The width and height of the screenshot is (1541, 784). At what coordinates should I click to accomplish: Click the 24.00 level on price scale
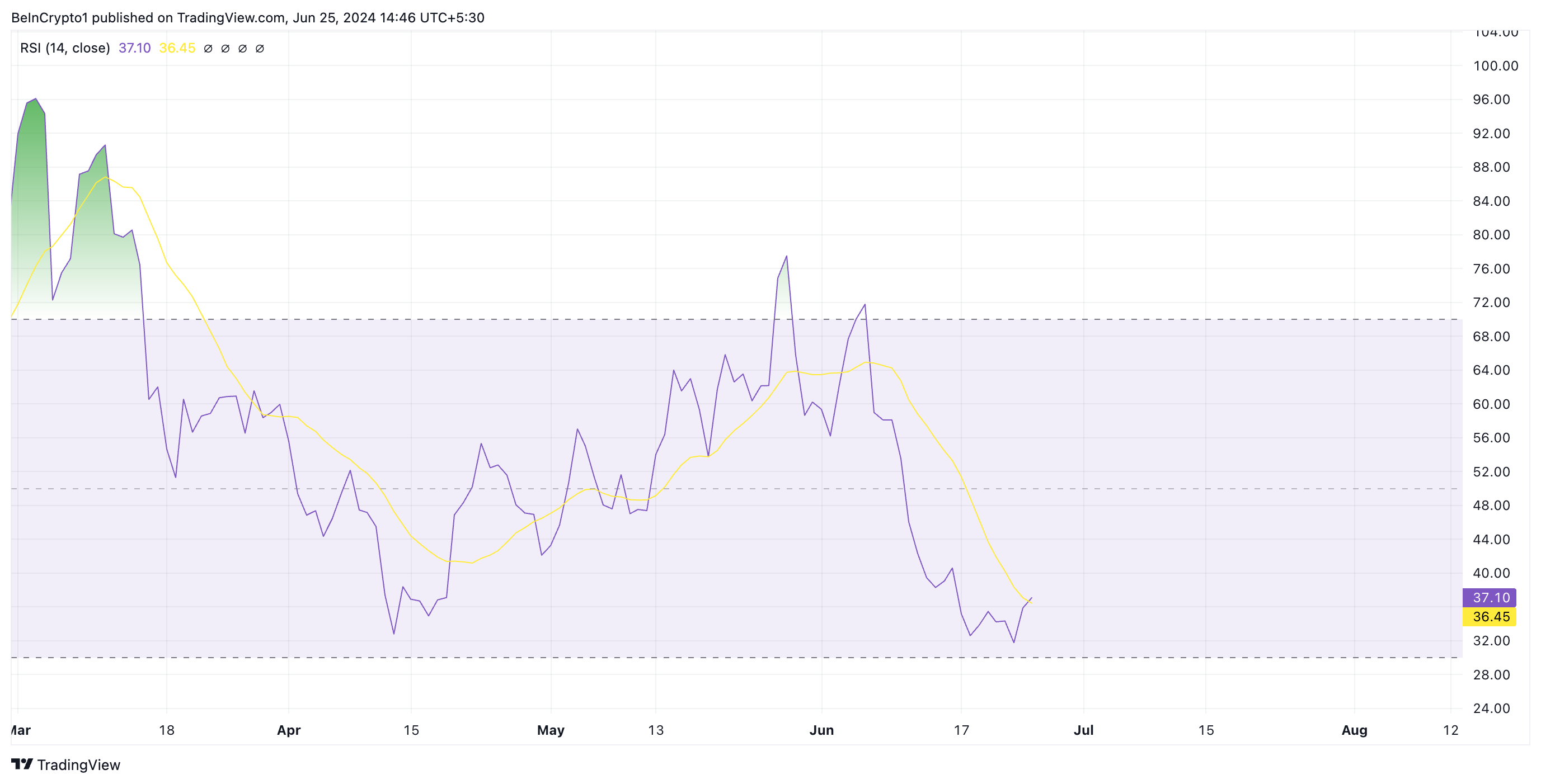pos(1491,709)
